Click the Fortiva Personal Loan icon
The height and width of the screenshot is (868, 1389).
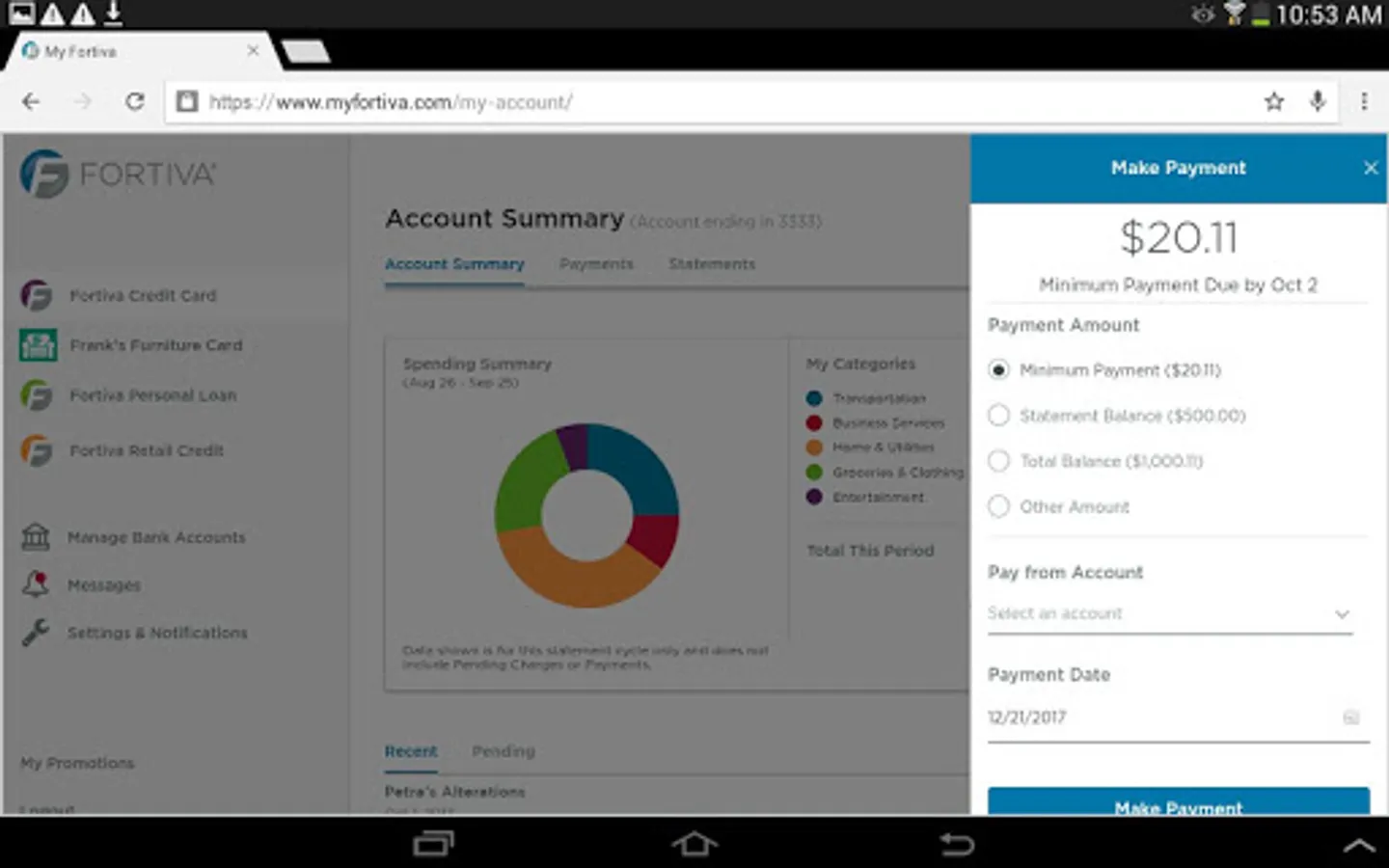tap(37, 395)
